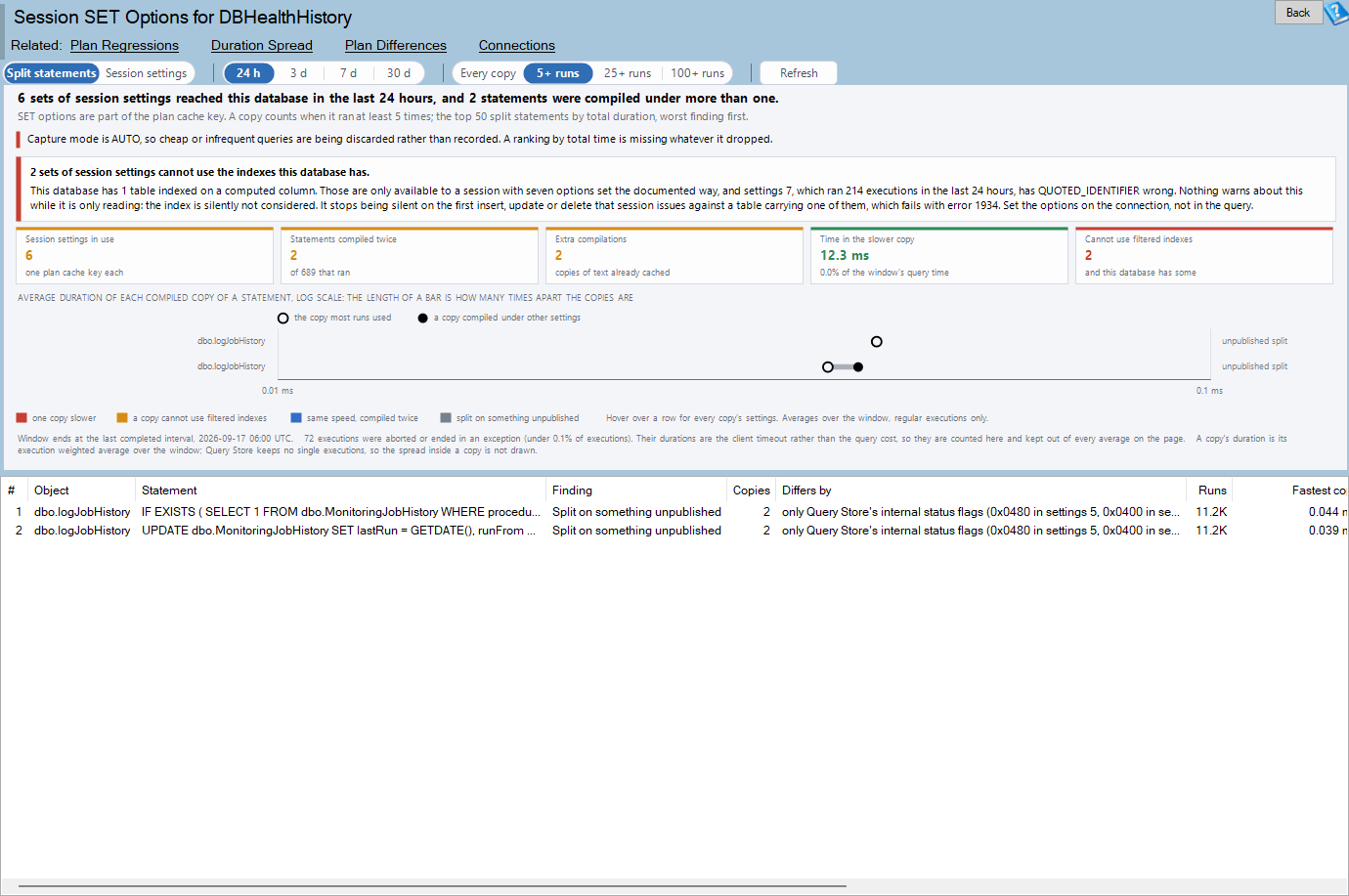Filter to copies with 25+ runs
The image size is (1349, 896).
point(628,73)
